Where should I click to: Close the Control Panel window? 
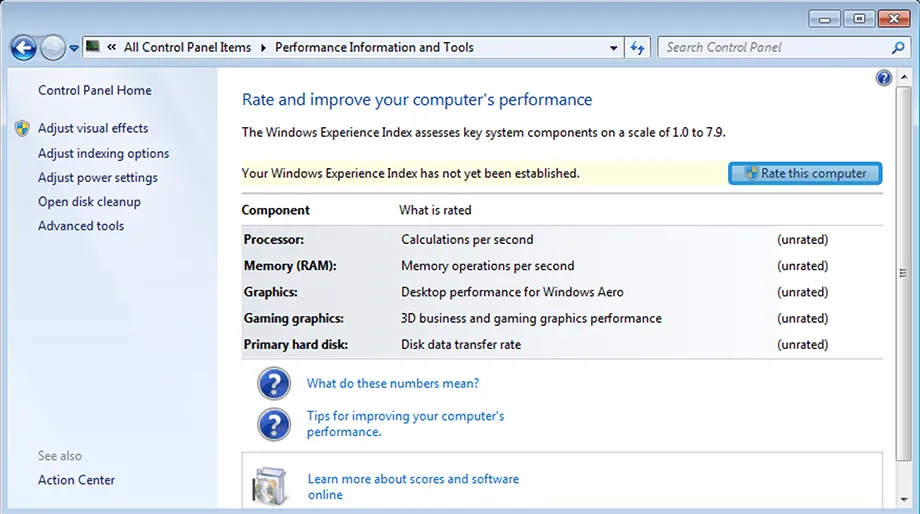tap(894, 19)
